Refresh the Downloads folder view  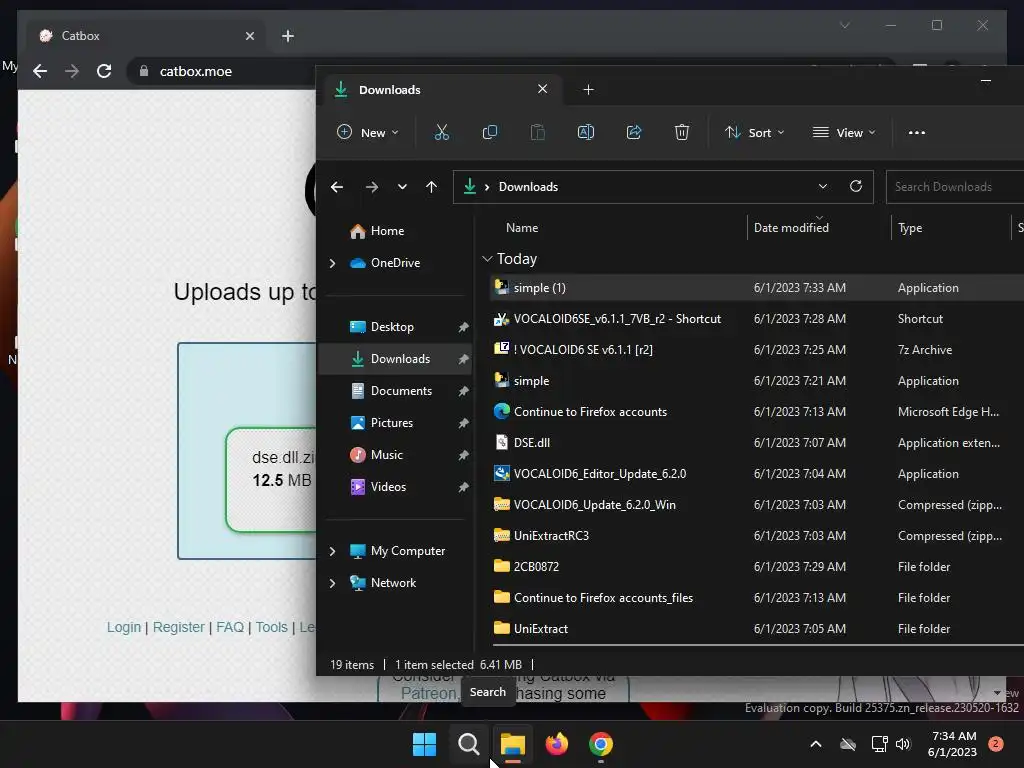tap(856, 186)
